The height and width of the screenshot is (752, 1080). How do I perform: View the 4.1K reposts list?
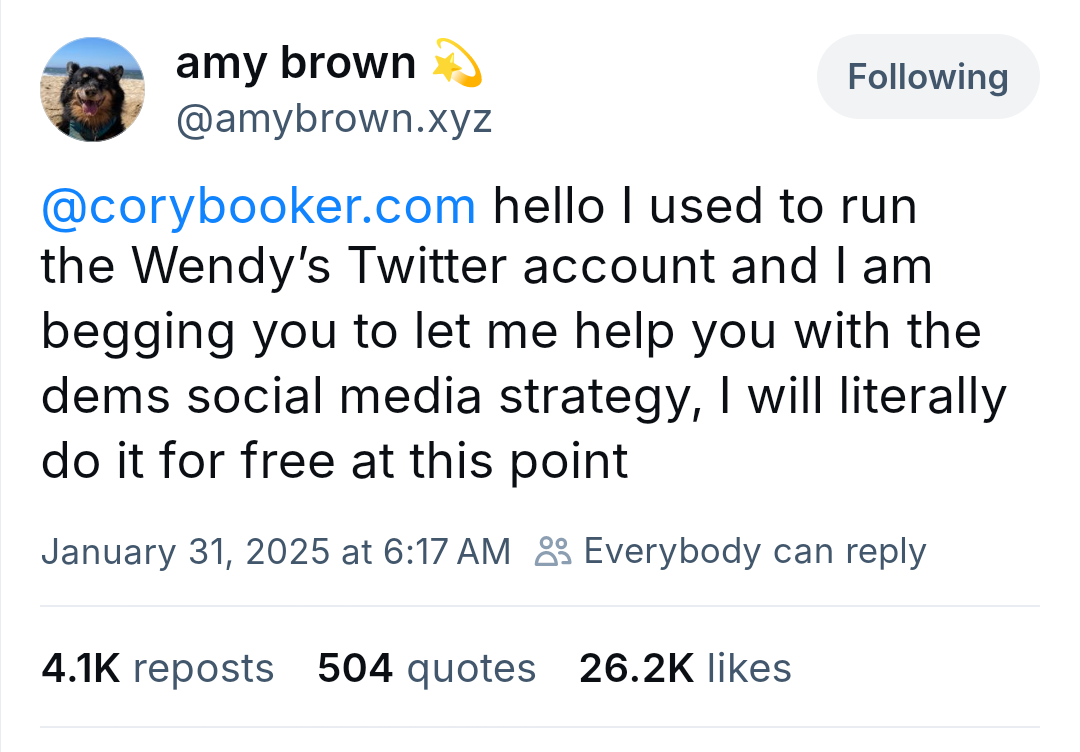158,668
